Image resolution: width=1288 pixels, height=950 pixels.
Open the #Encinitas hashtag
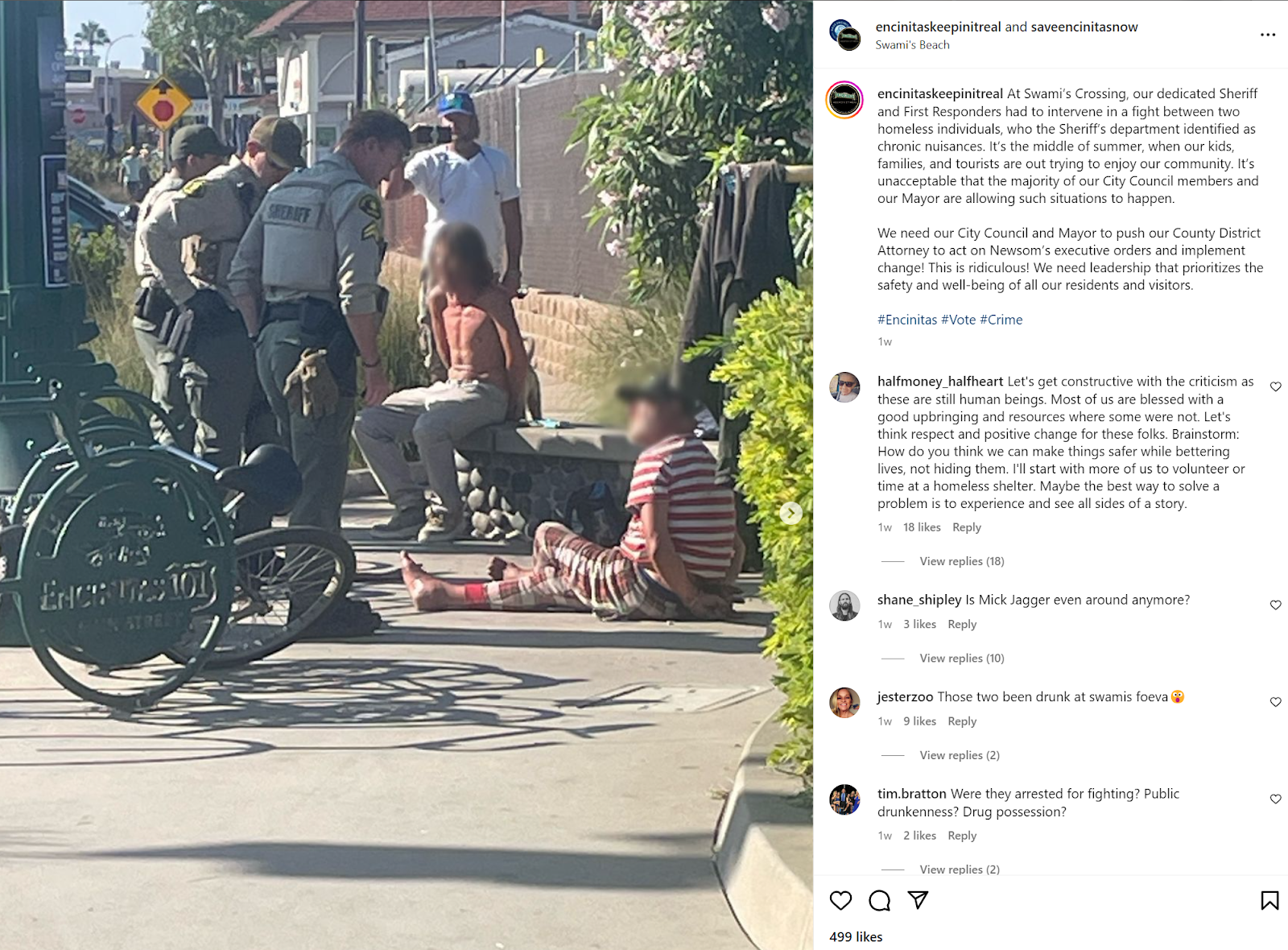[x=907, y=320]
